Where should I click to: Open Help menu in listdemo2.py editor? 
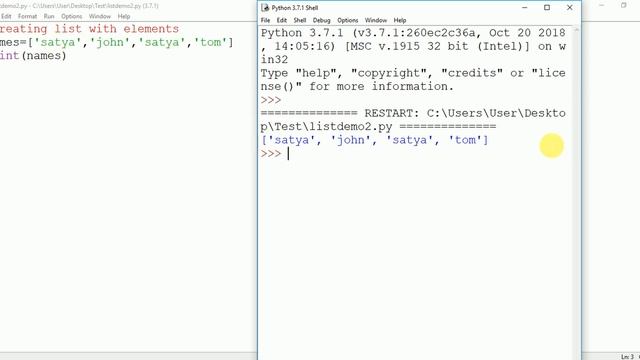click(124, 16)
